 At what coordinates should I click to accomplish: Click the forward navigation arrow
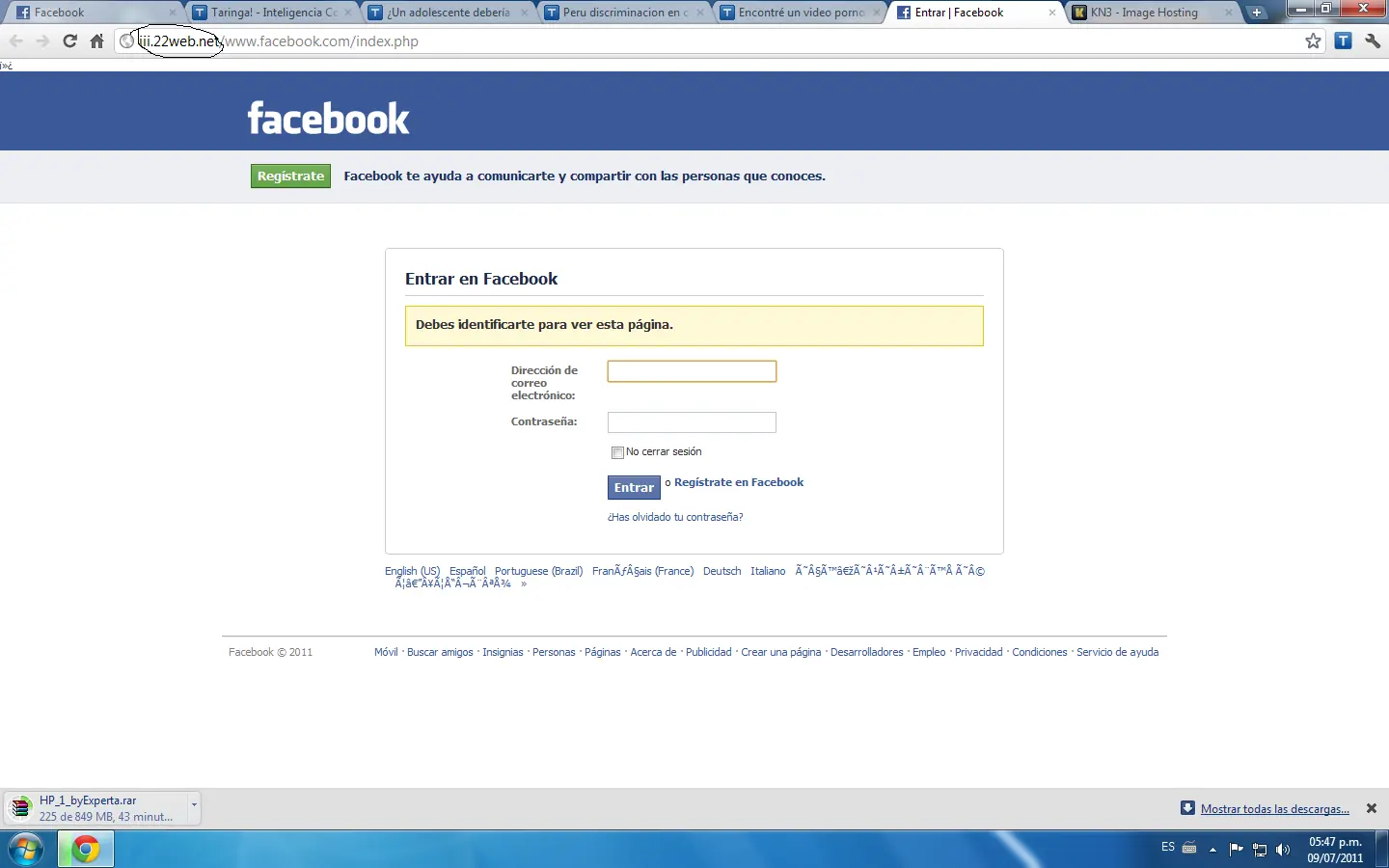[42, 41]
